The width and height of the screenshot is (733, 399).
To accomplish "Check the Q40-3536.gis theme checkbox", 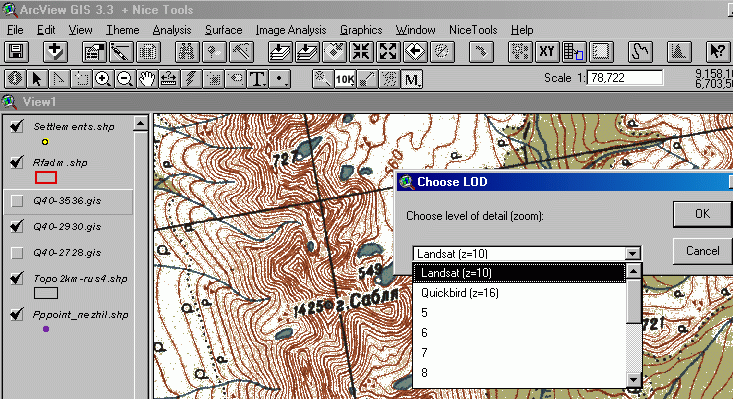I will coord(17,201).
